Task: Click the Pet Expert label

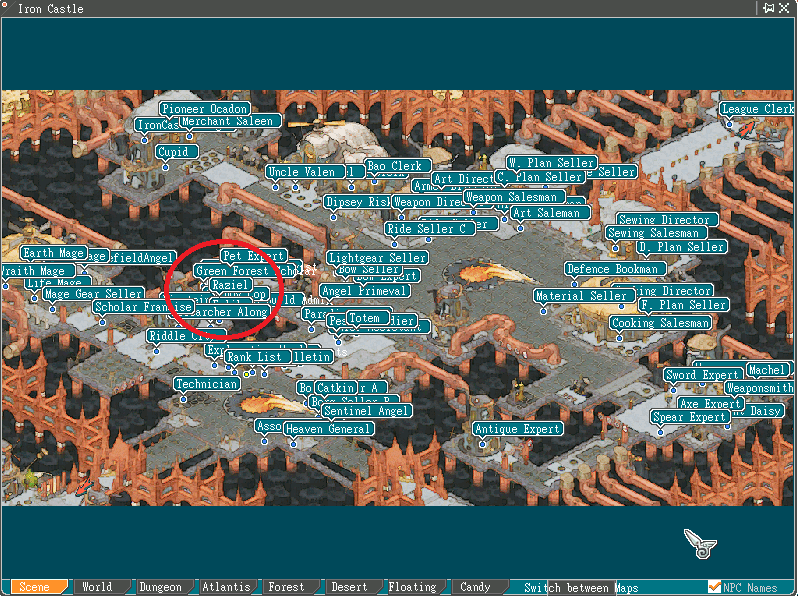Action: [x=253, y=256]
